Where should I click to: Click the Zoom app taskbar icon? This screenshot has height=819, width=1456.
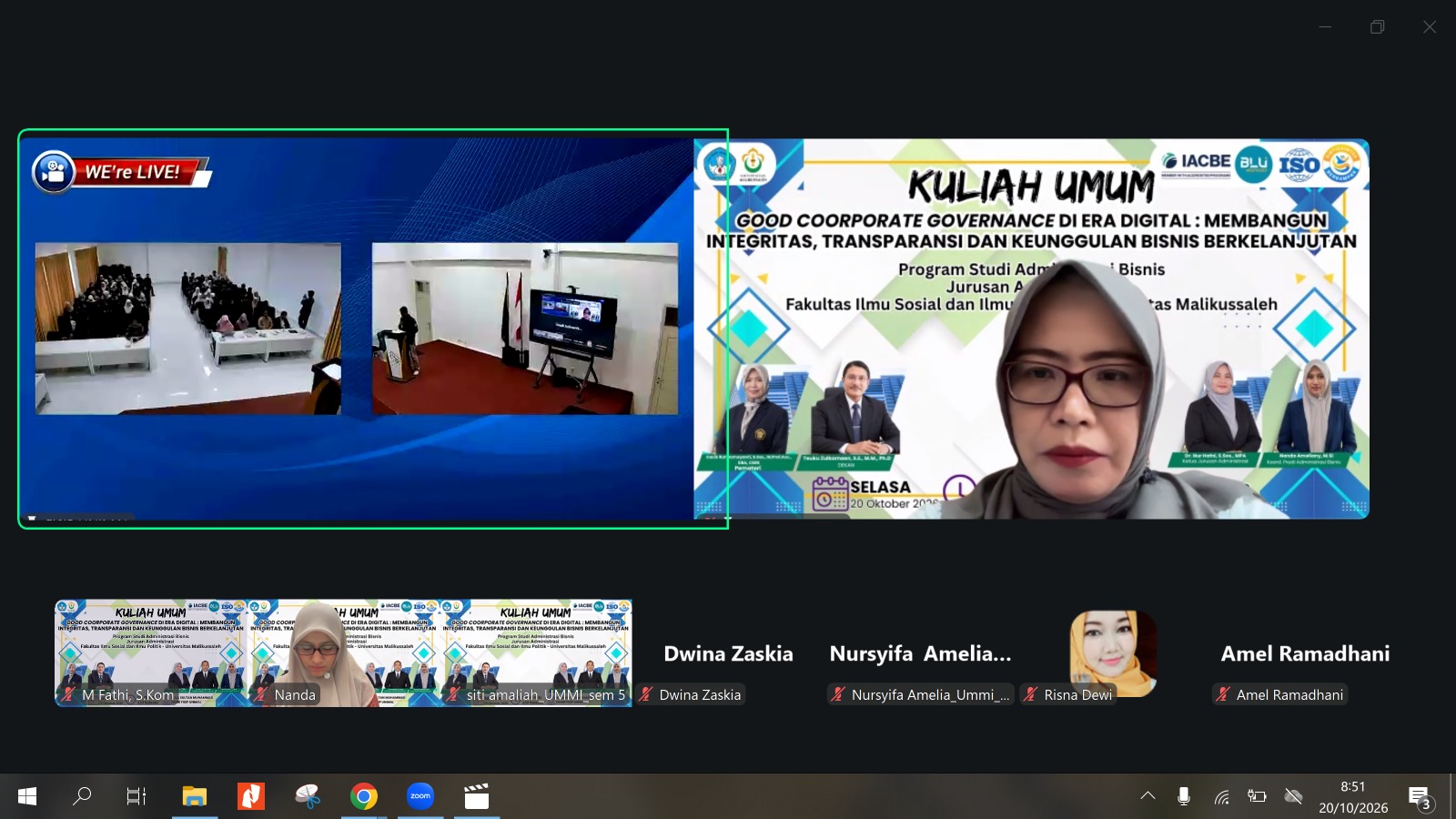420,797
